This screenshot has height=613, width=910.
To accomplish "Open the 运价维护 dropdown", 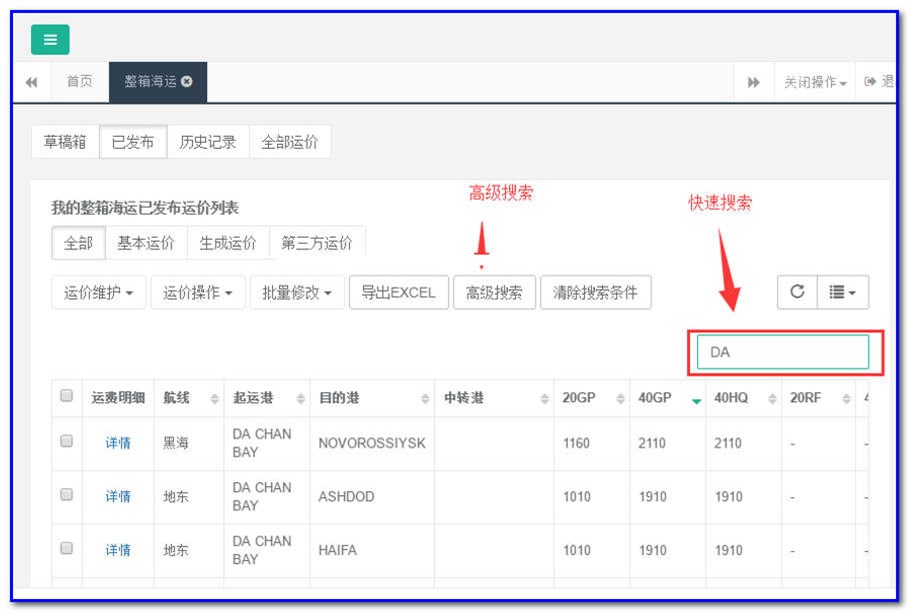I will [x=96, y=292].
